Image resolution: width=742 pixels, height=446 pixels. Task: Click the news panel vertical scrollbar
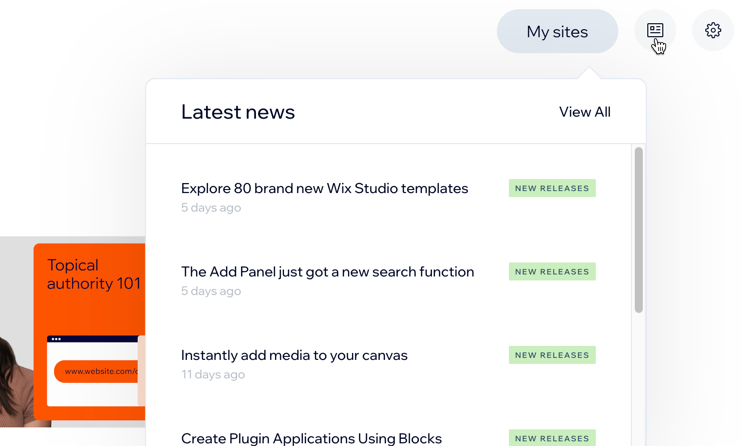pyautogui.click(x=638, y=230)
